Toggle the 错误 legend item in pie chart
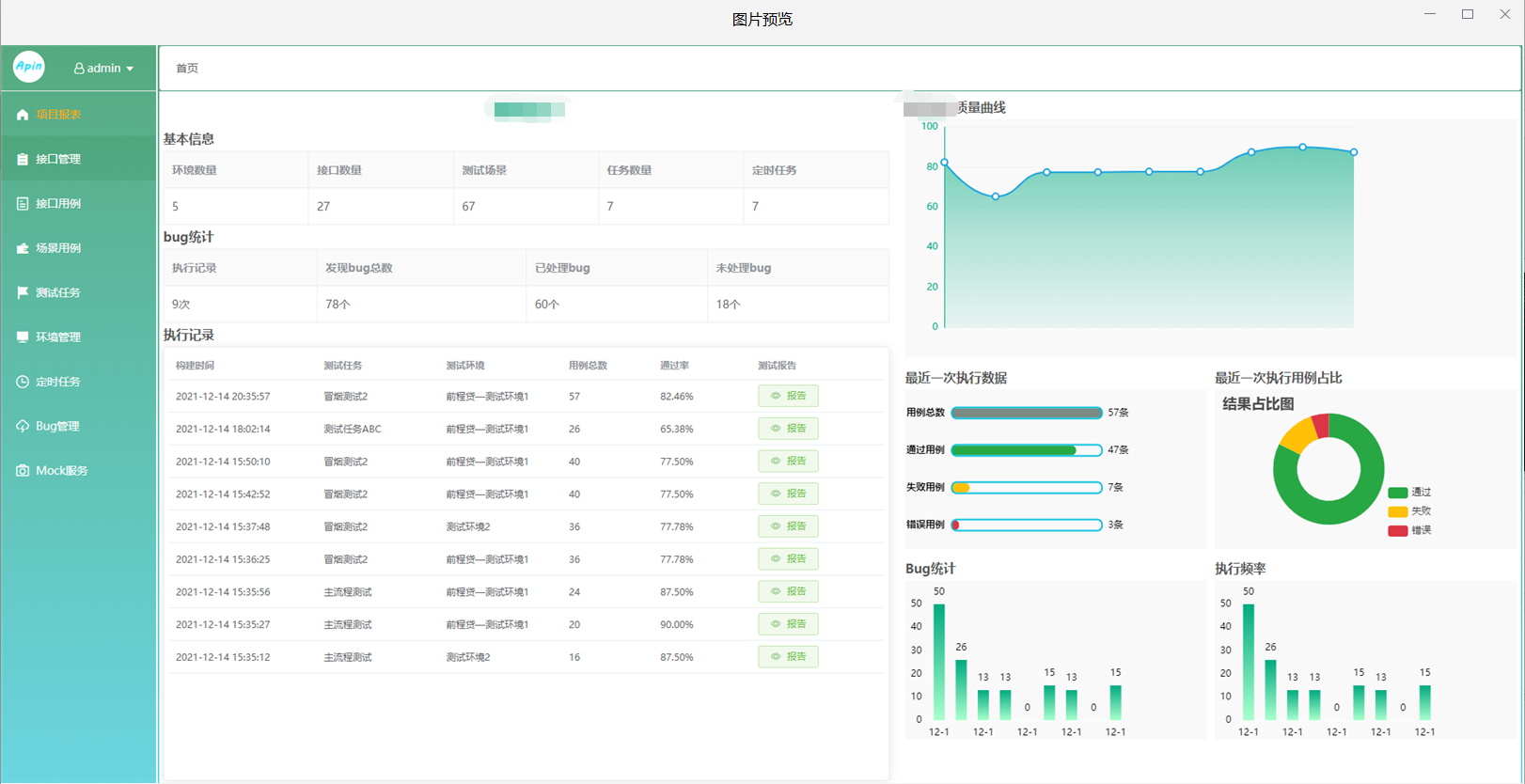Viewport: 1525px width, 784px height. point(1409,530)
